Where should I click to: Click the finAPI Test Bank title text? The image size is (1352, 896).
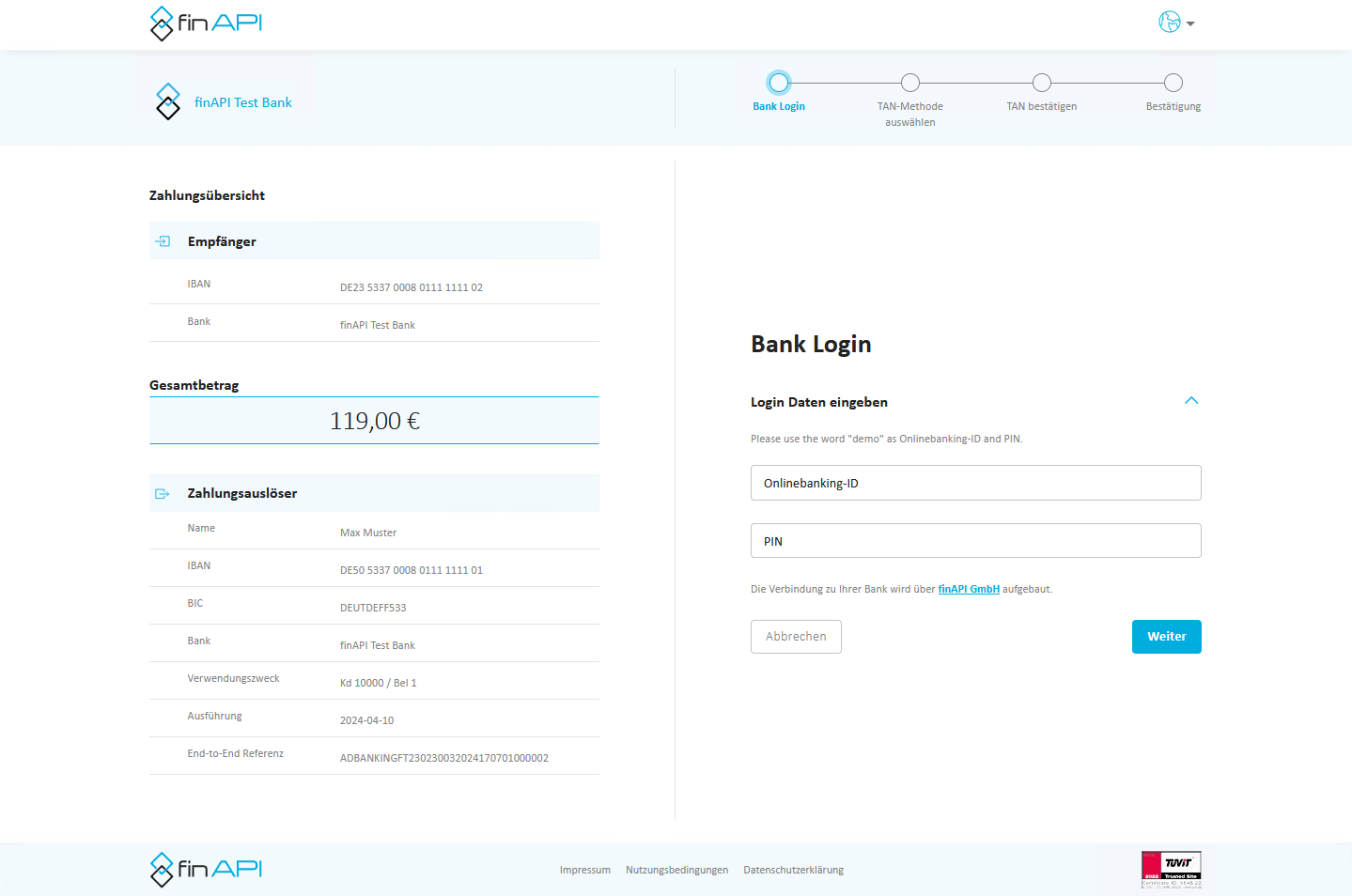click(x=243, y=102)
